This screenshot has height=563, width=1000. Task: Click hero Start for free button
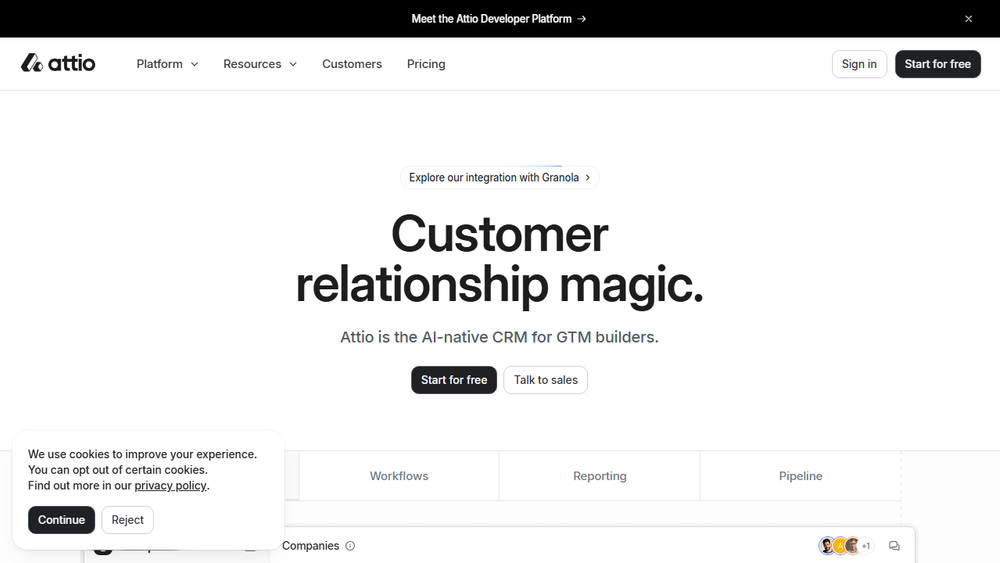454,380
